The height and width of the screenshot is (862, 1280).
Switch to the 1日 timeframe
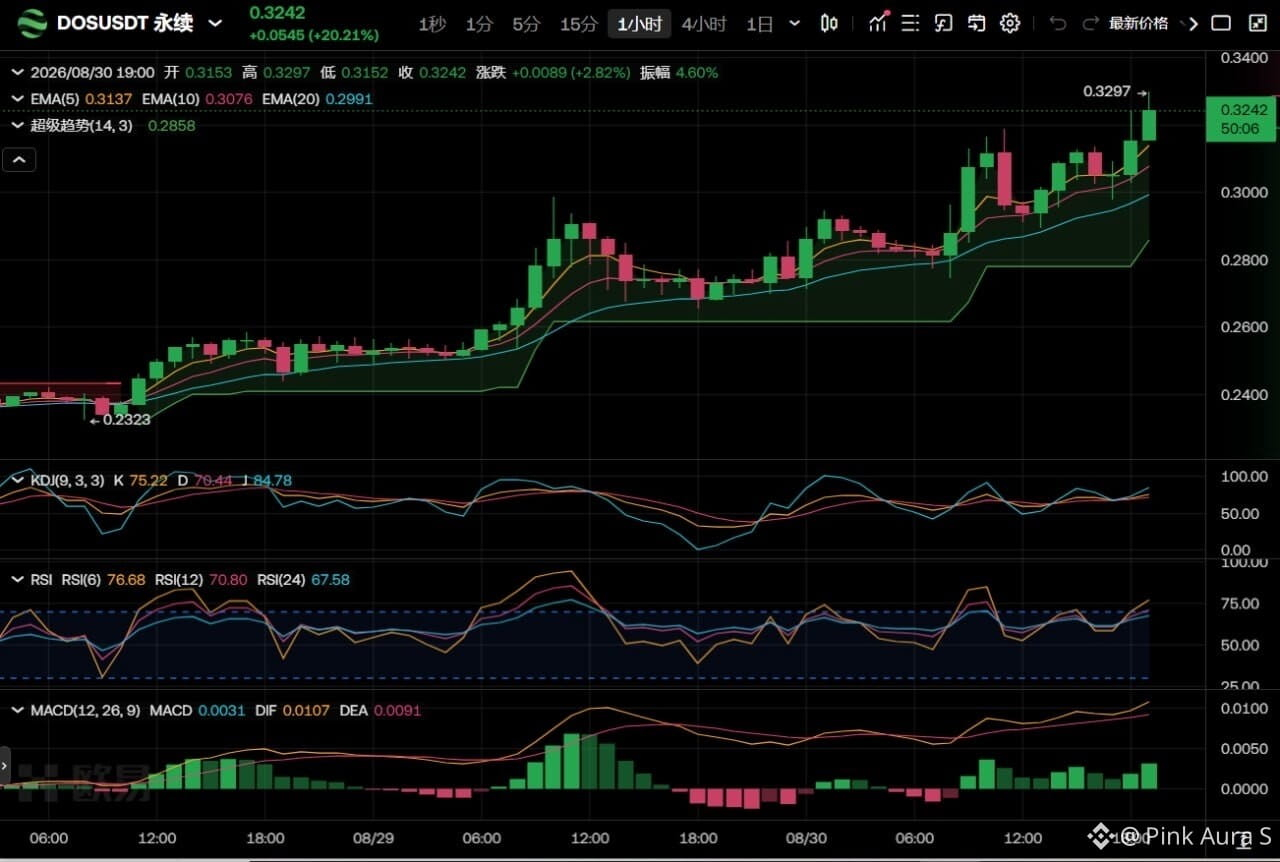pyautogui.click(x=760, y=24)
